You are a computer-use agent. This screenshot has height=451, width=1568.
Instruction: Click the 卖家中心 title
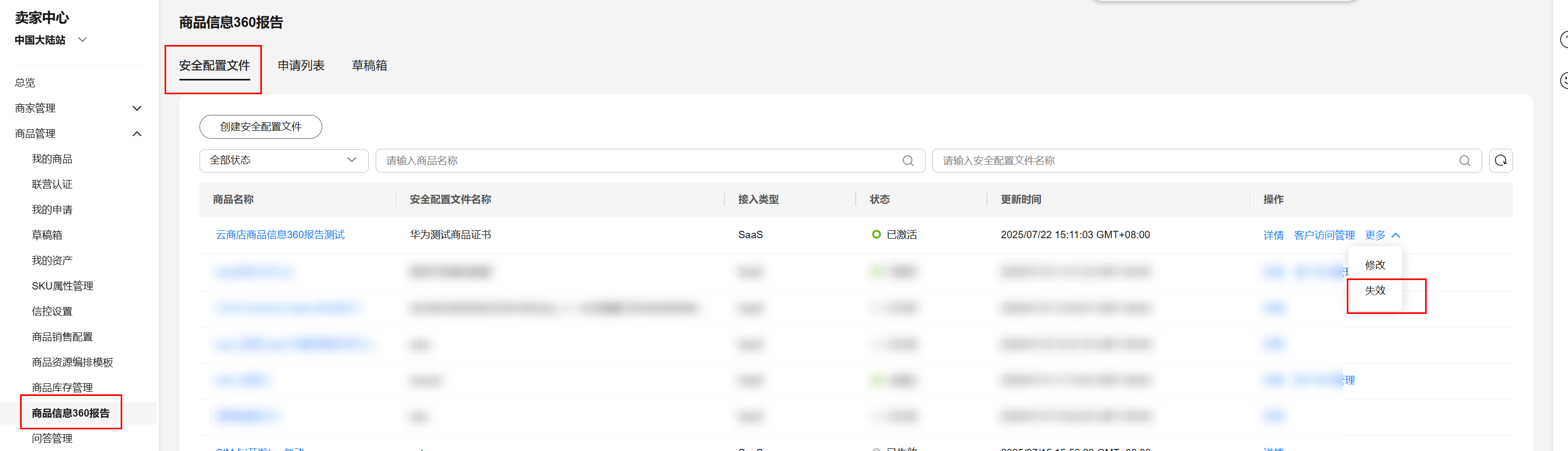[x=42, y=17]
